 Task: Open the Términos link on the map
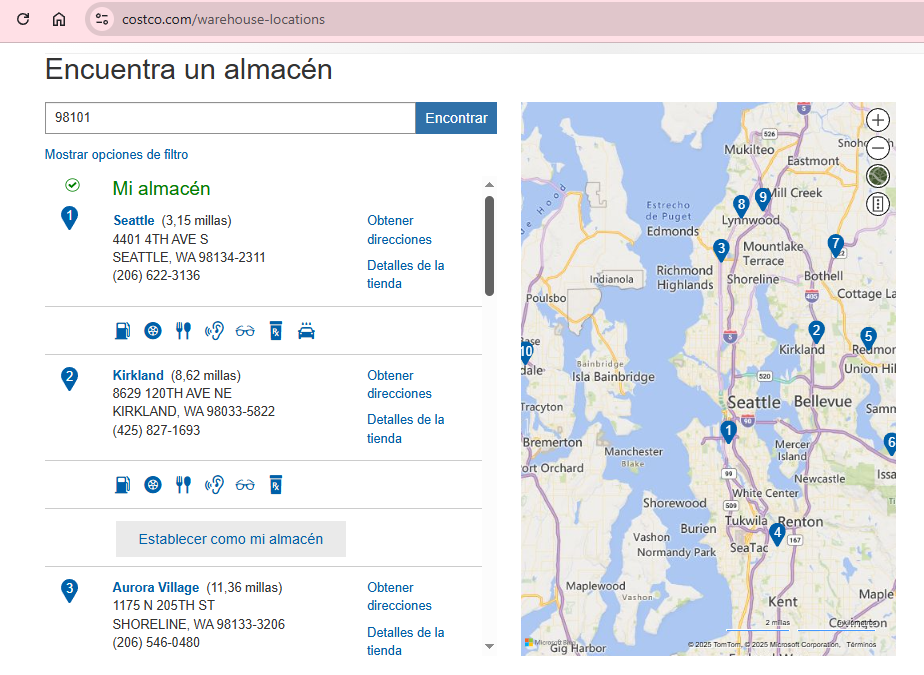point(861,644)
